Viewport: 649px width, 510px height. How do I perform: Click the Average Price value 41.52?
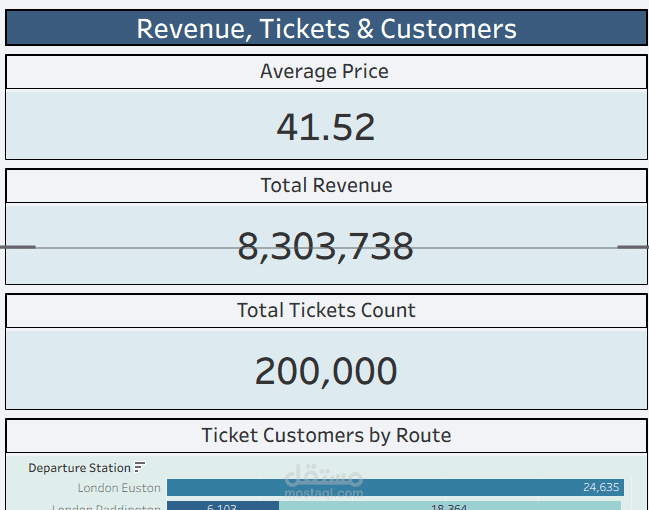click(x=326, y=127)
